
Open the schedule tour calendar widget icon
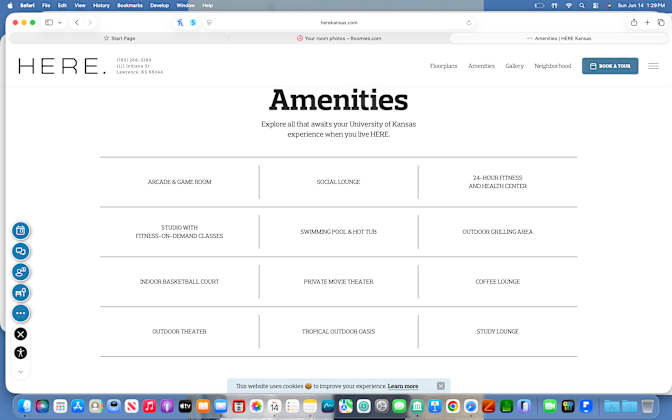click(21, 231)
